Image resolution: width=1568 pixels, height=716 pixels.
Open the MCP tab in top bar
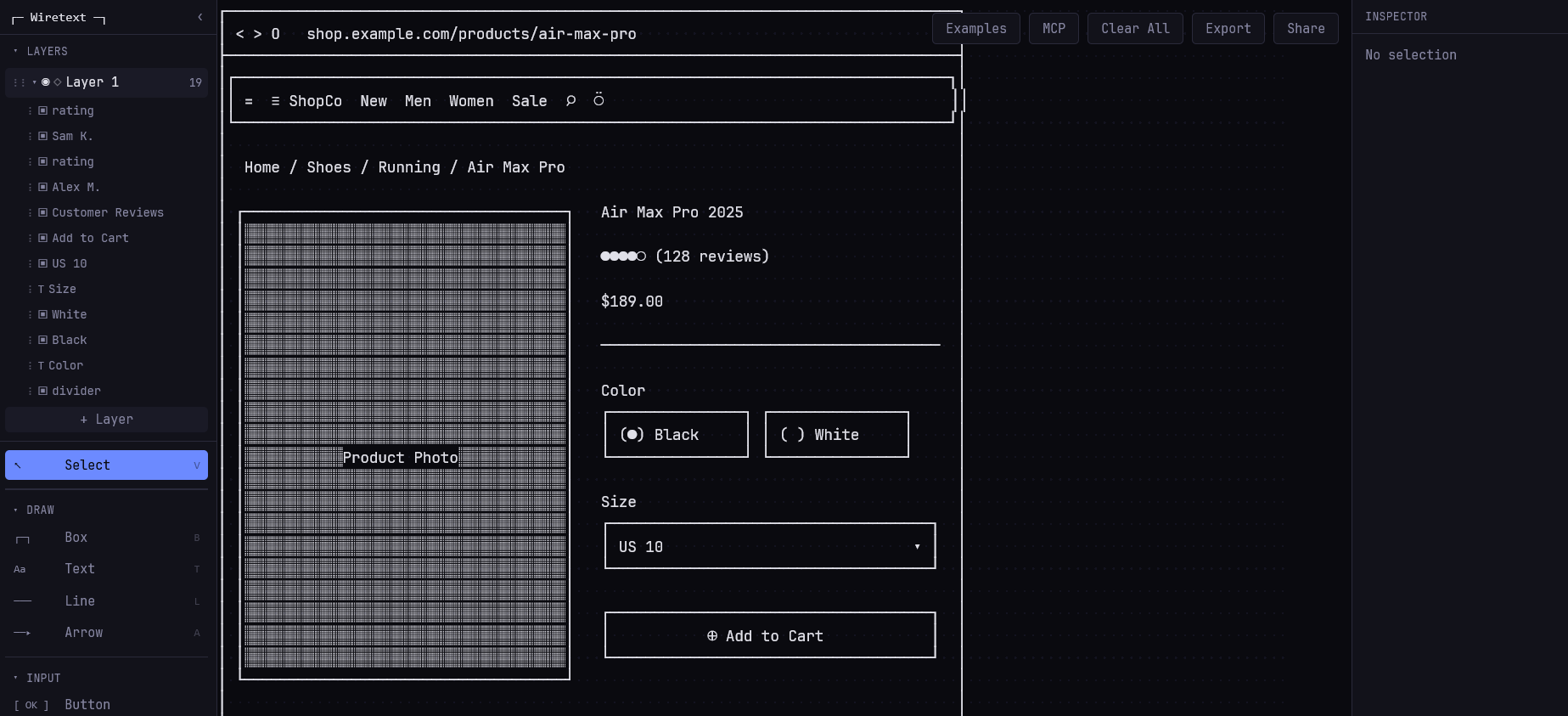pos(1054,29)
